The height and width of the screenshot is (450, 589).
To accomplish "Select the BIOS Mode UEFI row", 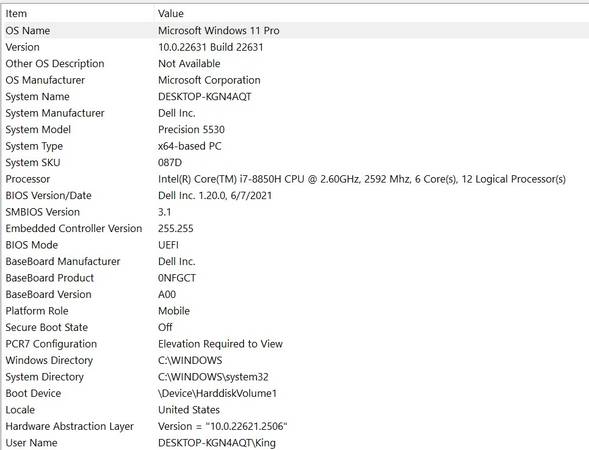I will pos(295,245).
